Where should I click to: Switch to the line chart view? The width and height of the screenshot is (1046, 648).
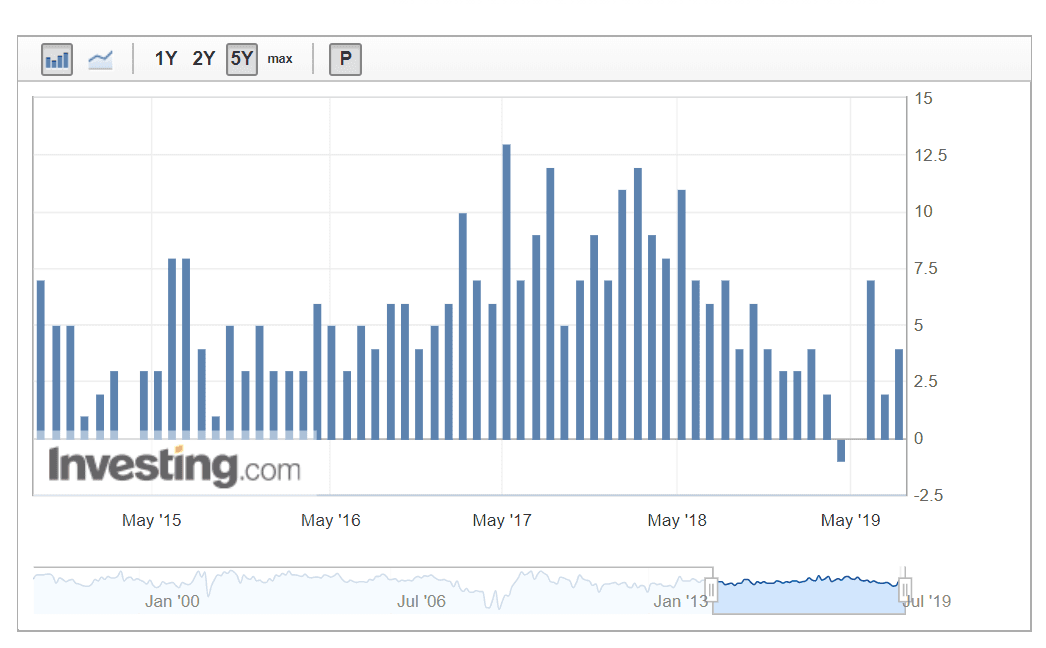click(100, 60)
